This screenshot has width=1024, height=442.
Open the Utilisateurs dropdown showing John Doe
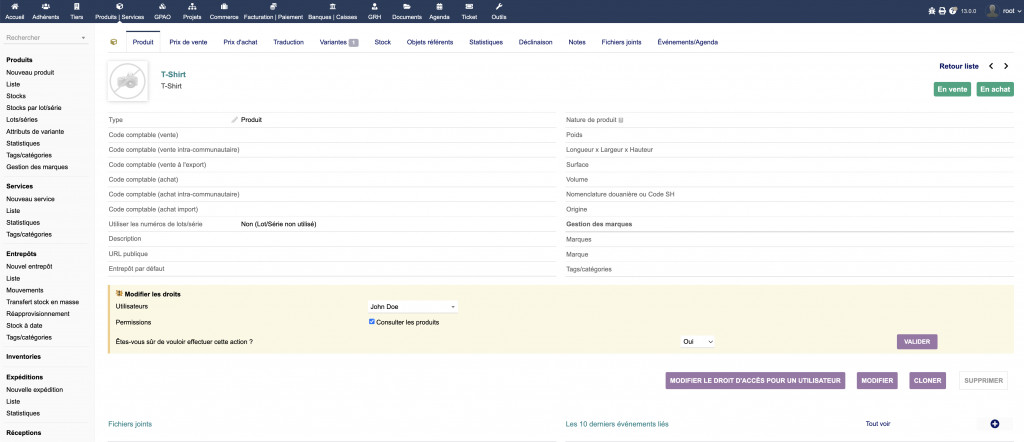click(x=412, y=306)
